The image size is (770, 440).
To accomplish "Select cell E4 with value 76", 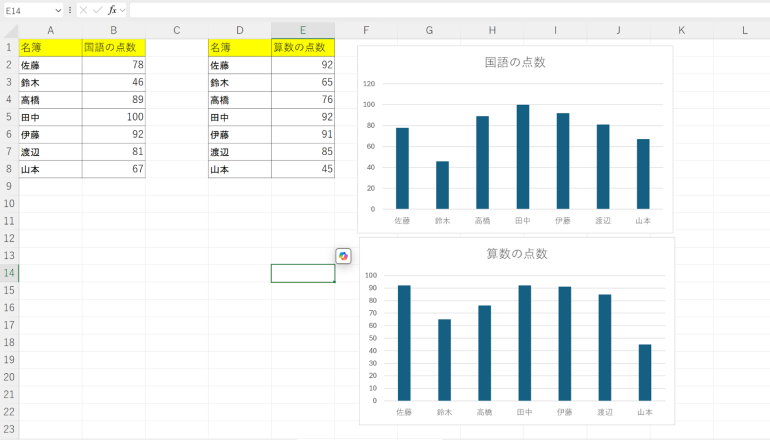I will click(303, 100).
